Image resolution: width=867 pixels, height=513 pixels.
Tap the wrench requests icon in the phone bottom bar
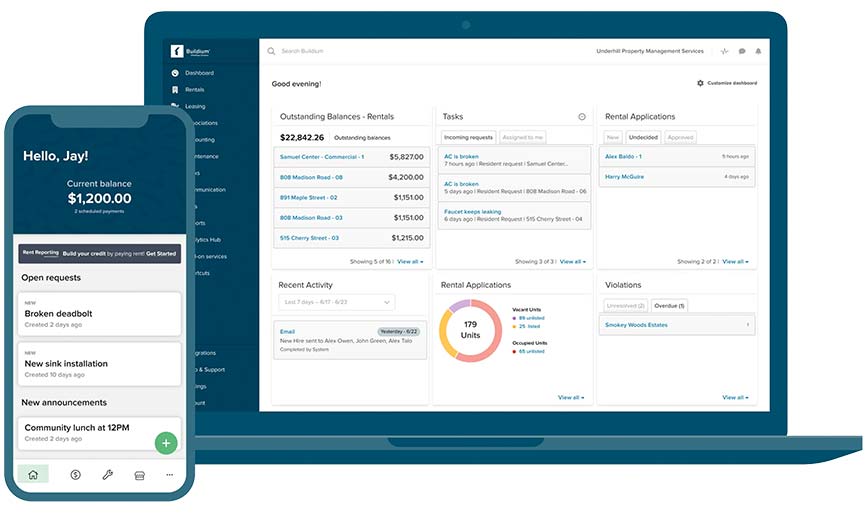(x=108, y=474)
